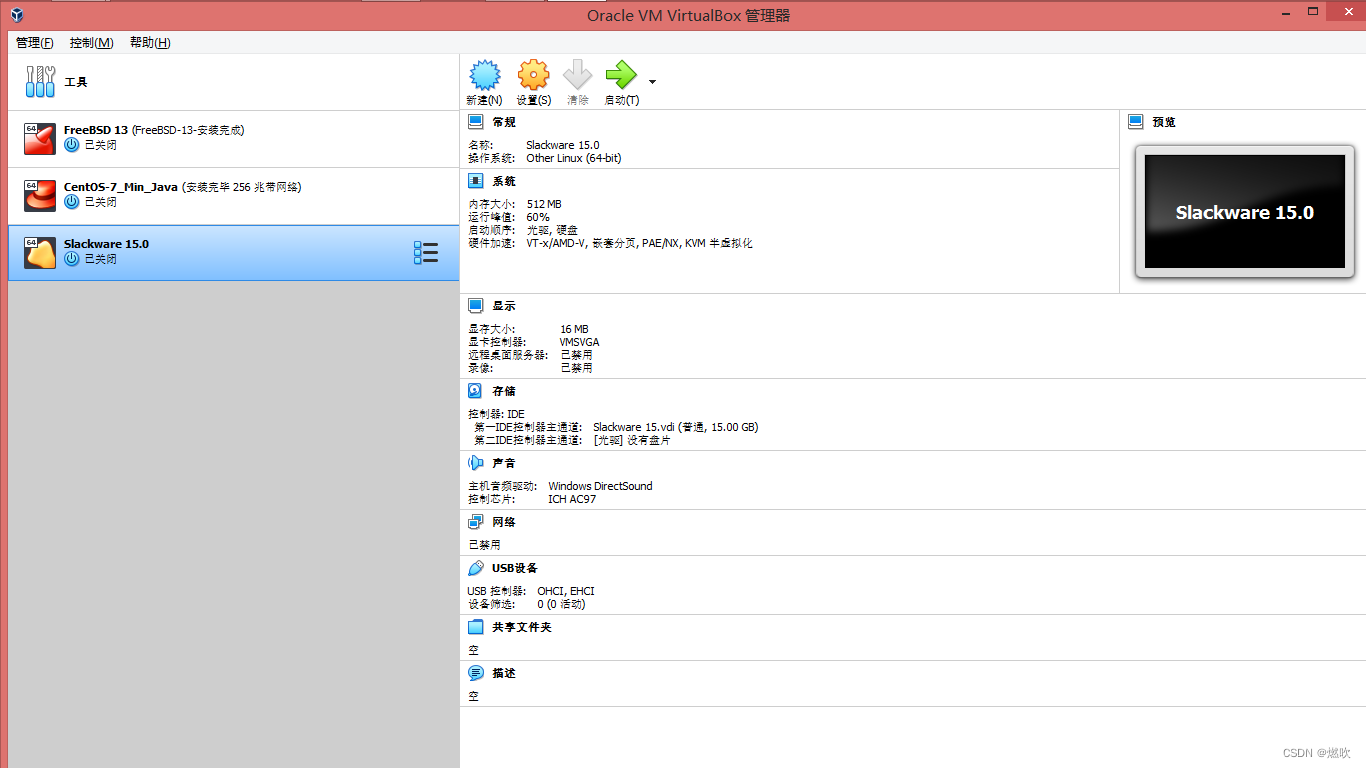The height and width of the screenshot is (768, 1366).
Task: Click the acceleration value starting VT-x/AMD-V
Action: 639,243
